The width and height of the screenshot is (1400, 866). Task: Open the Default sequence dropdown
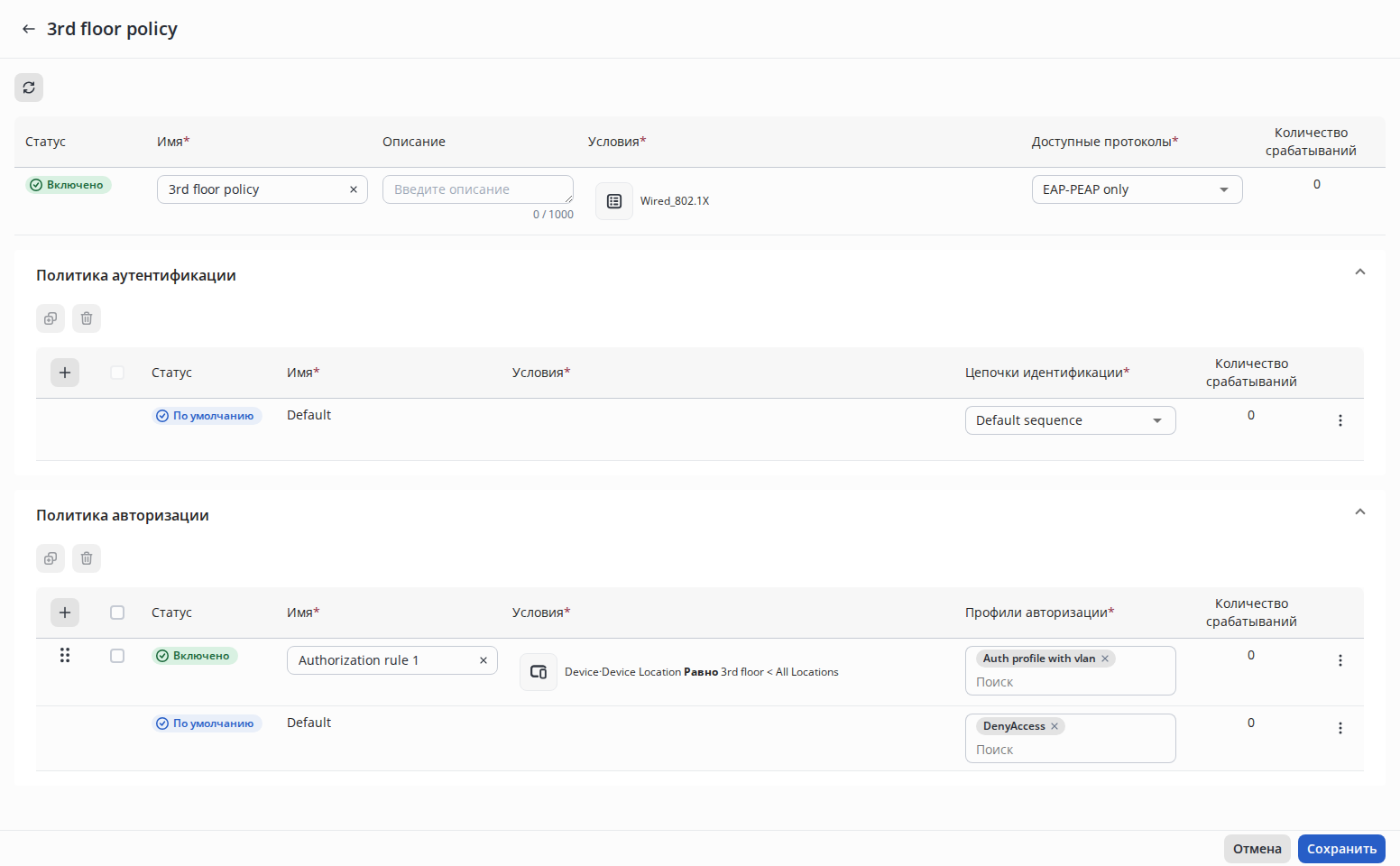[x=1070, y=420]
